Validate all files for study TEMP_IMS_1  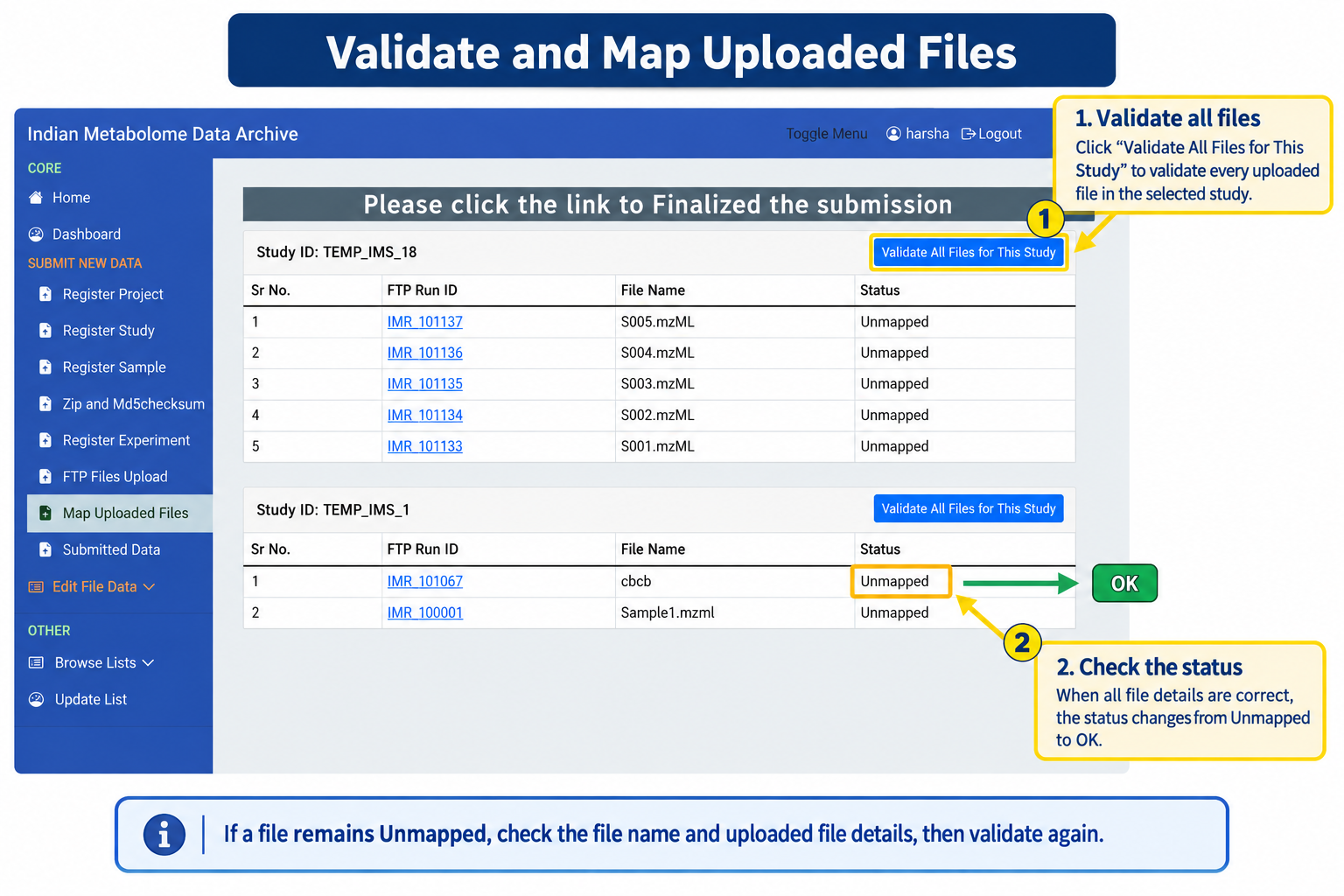[969, 509]
